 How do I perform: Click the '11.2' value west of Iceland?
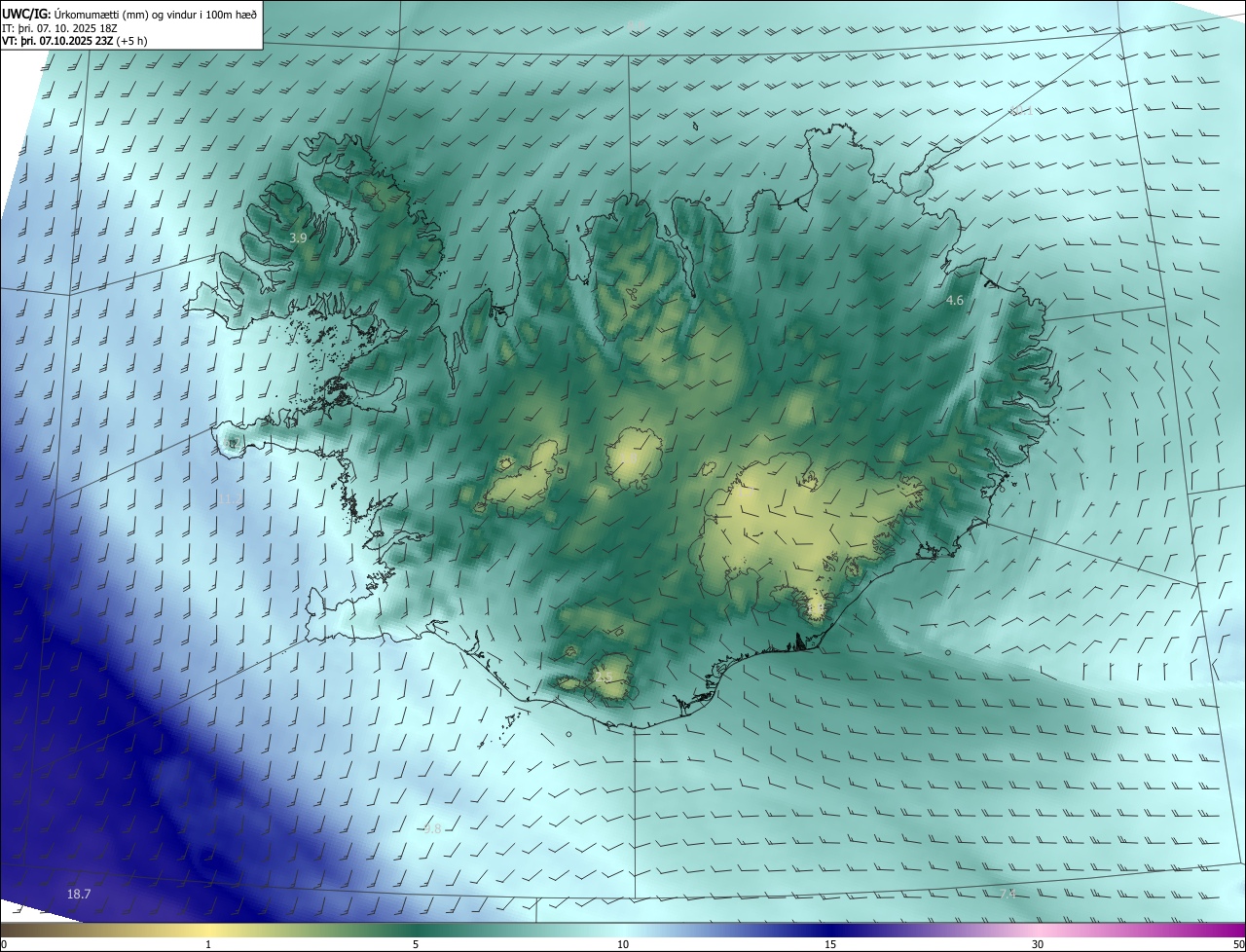coord(230,498)
